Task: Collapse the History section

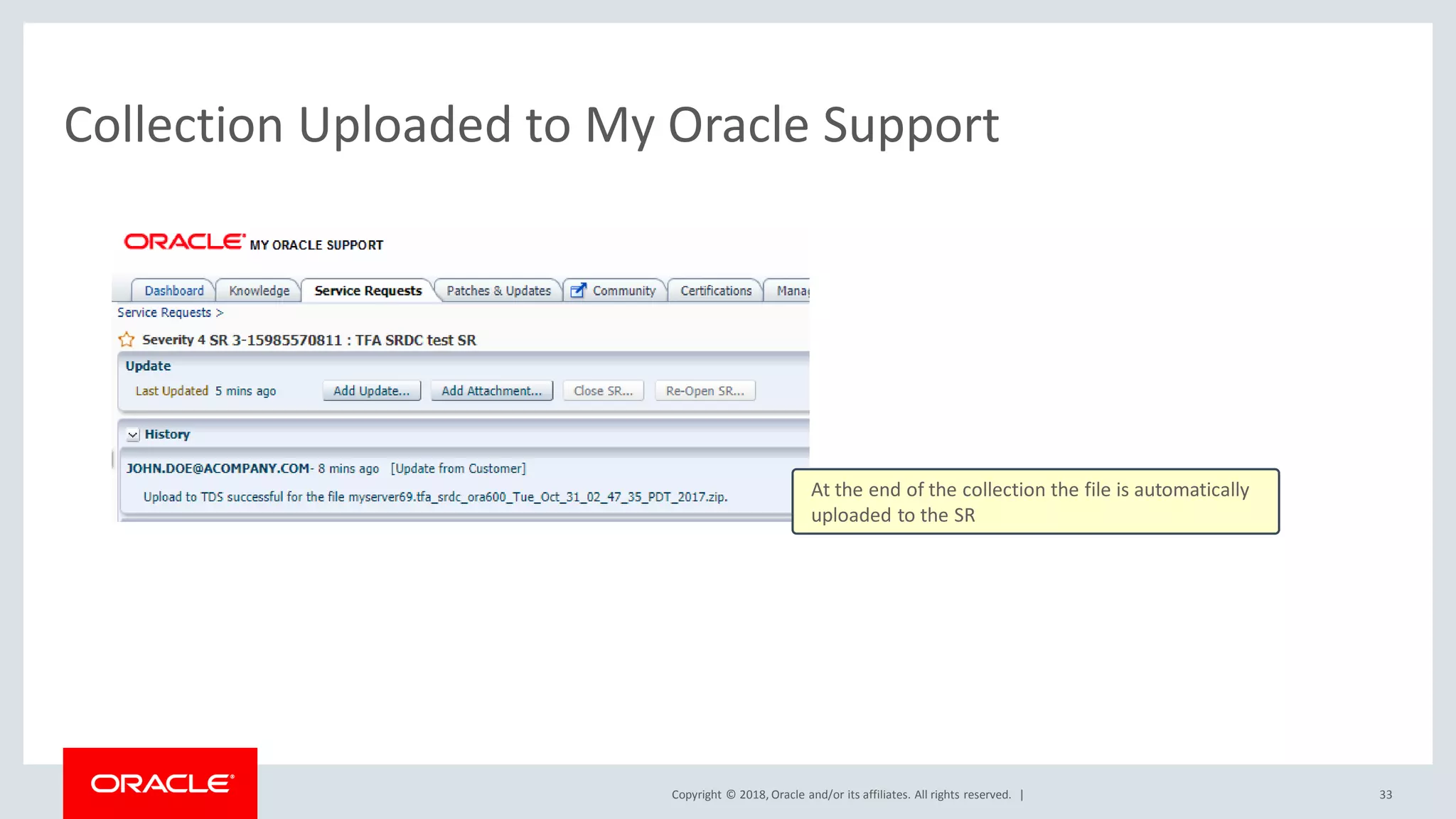Action: pos(133,434)
